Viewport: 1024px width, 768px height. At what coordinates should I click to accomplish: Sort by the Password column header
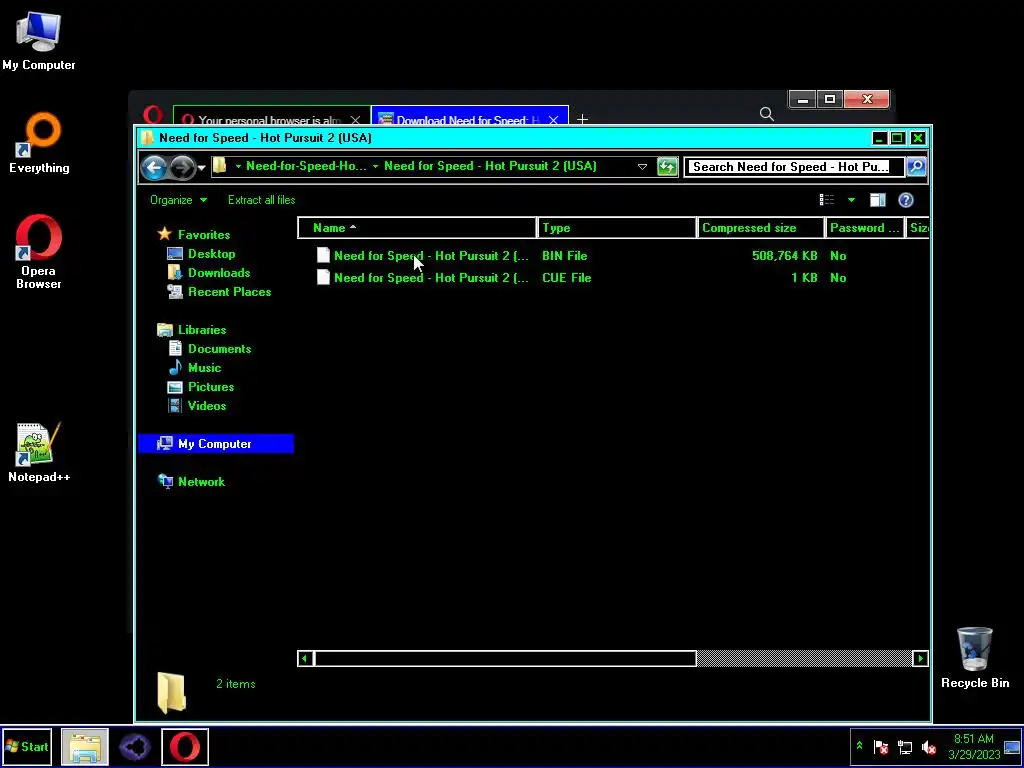[865, 228]
